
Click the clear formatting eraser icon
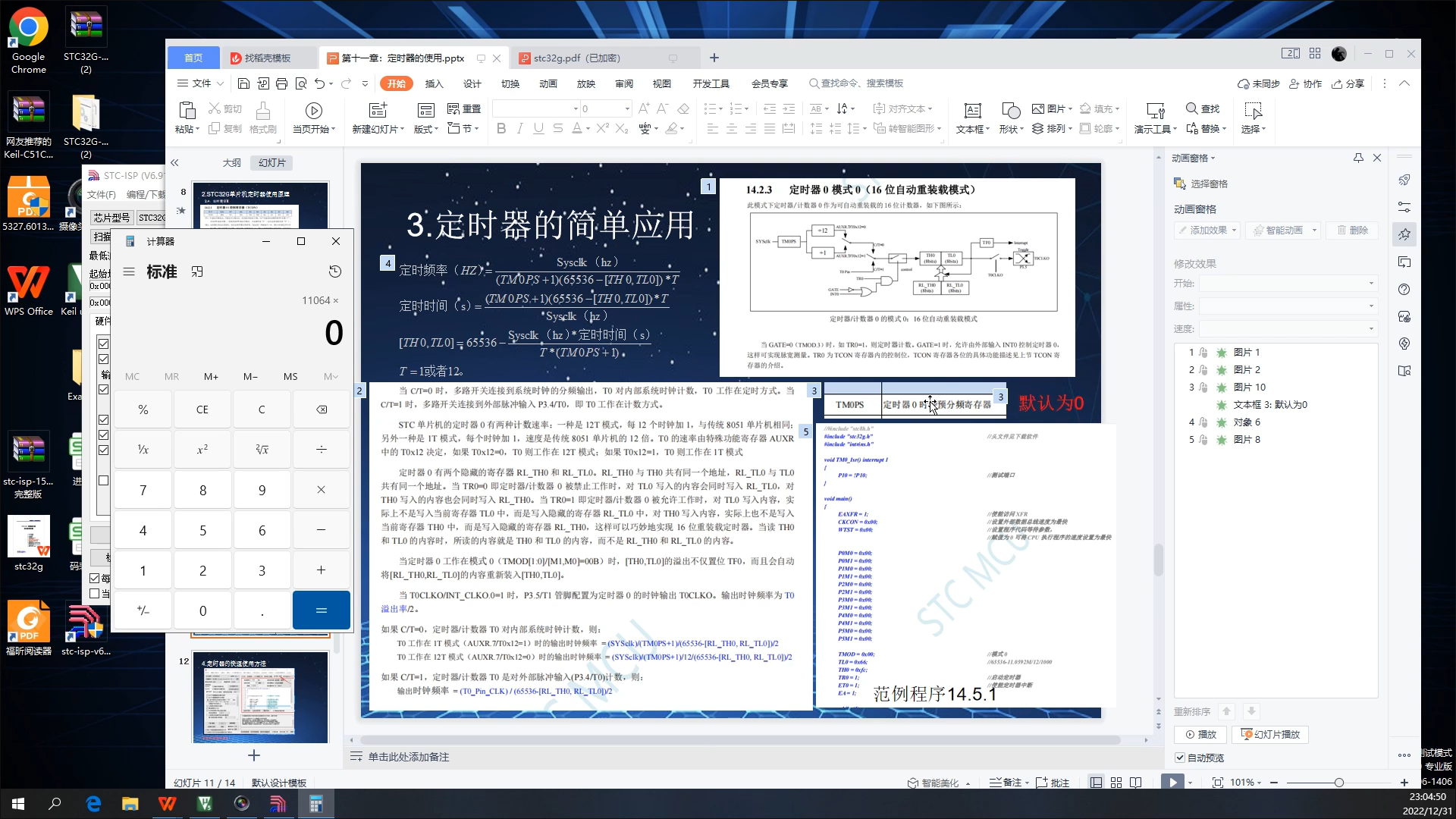(x=683, y=108)
